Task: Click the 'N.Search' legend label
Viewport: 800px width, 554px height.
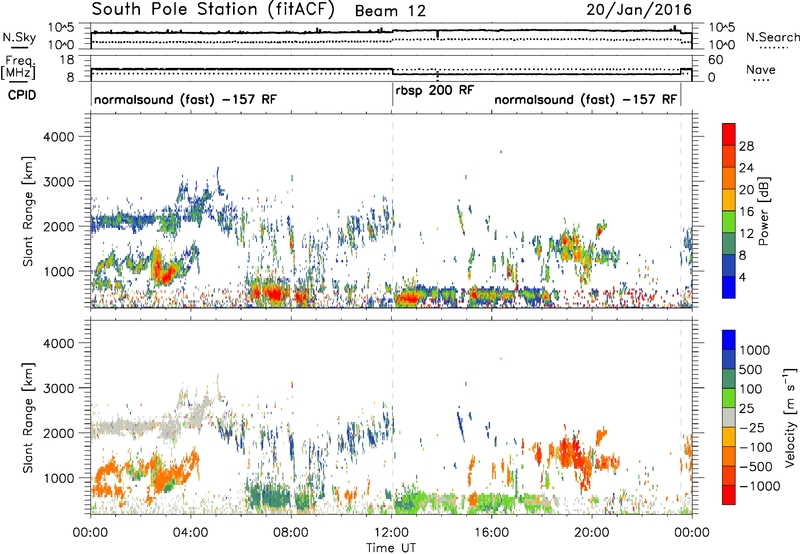Action: click(773, 37)
